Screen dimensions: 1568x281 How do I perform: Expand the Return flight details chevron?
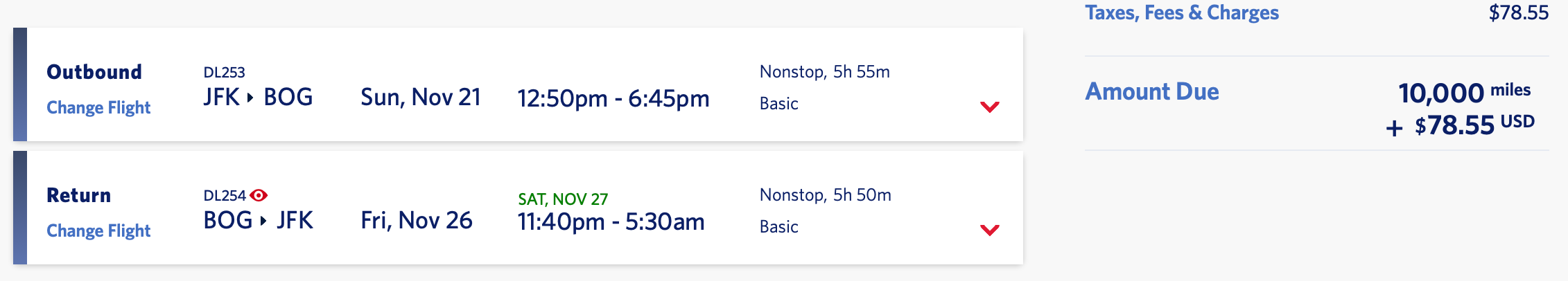click(990, 230)
